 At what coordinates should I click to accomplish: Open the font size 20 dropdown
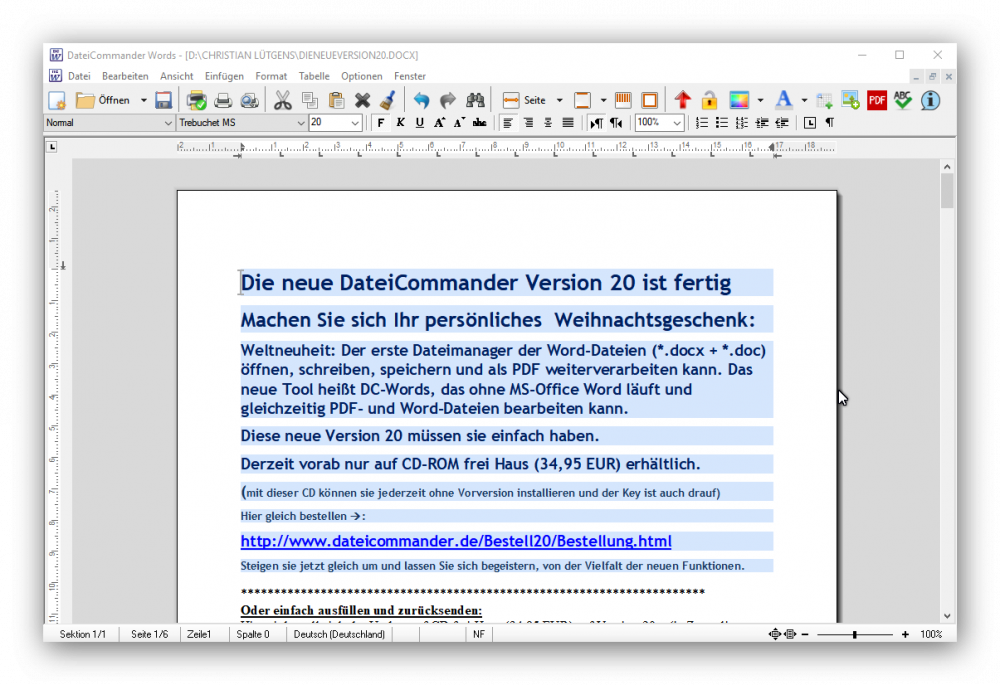tap(356, 123)
